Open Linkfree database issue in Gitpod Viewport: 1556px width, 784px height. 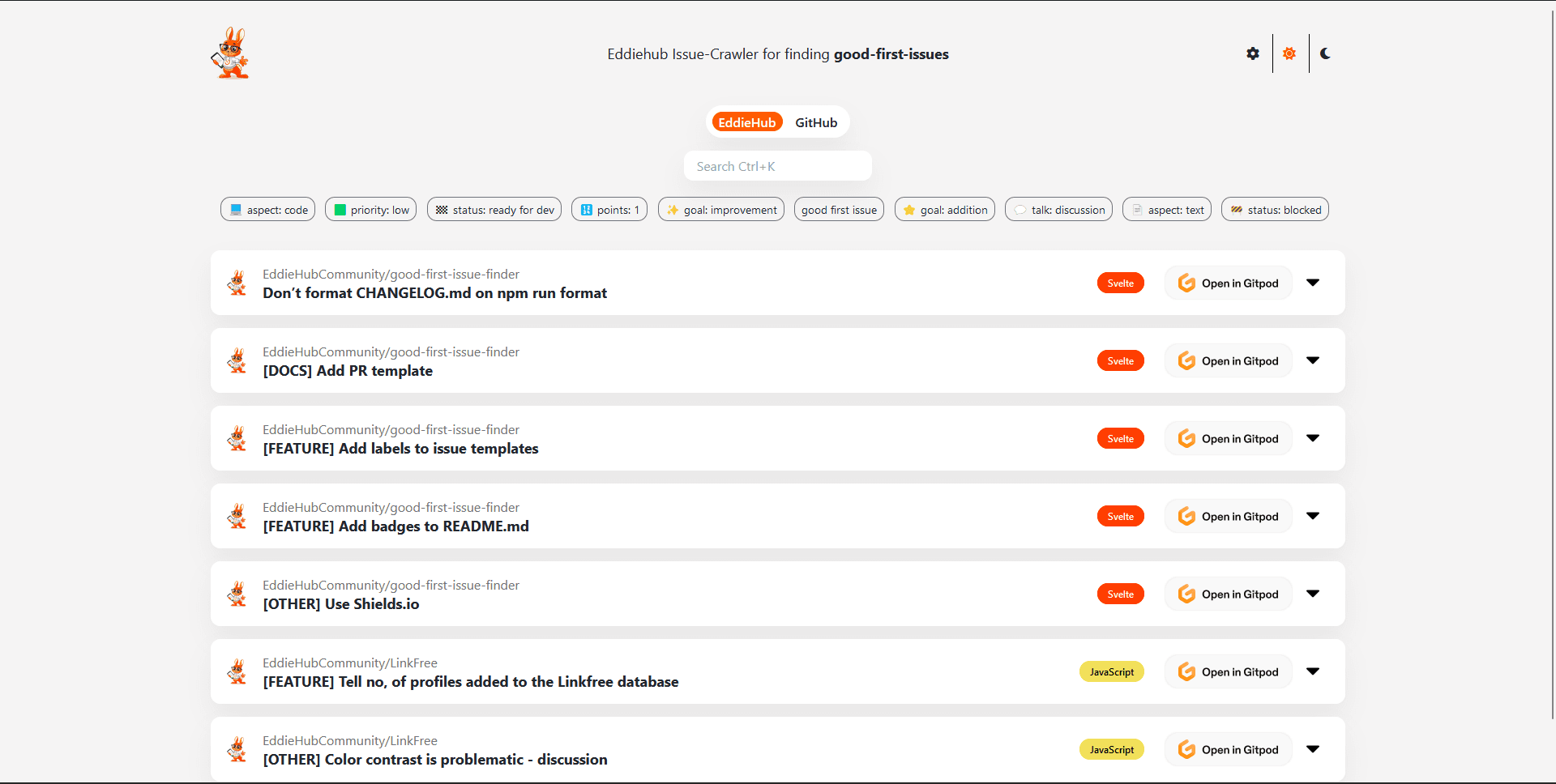[x=1228, y=671]
